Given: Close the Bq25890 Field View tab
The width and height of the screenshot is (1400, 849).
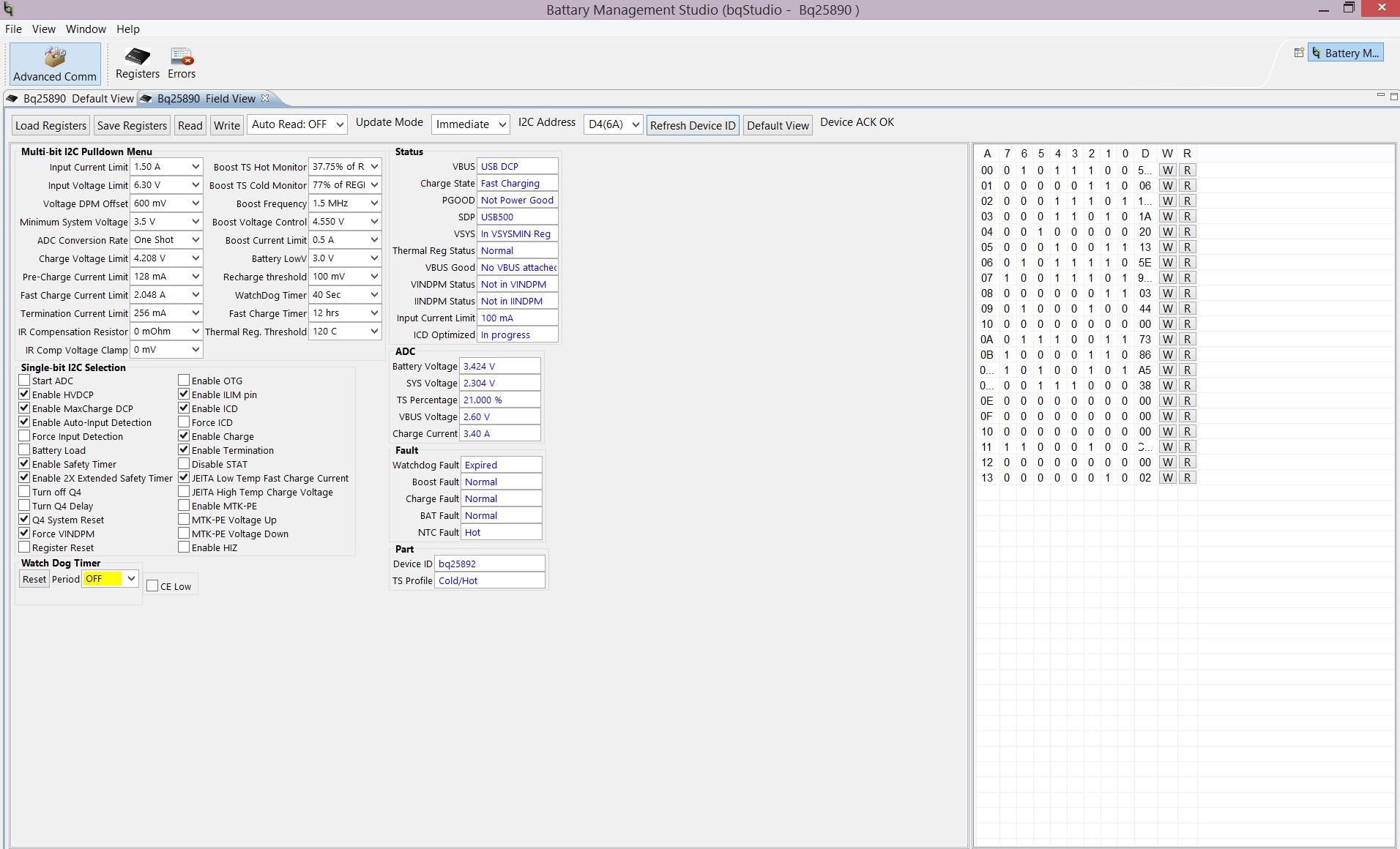Looking at the screenshot, I should pos(265,98).
